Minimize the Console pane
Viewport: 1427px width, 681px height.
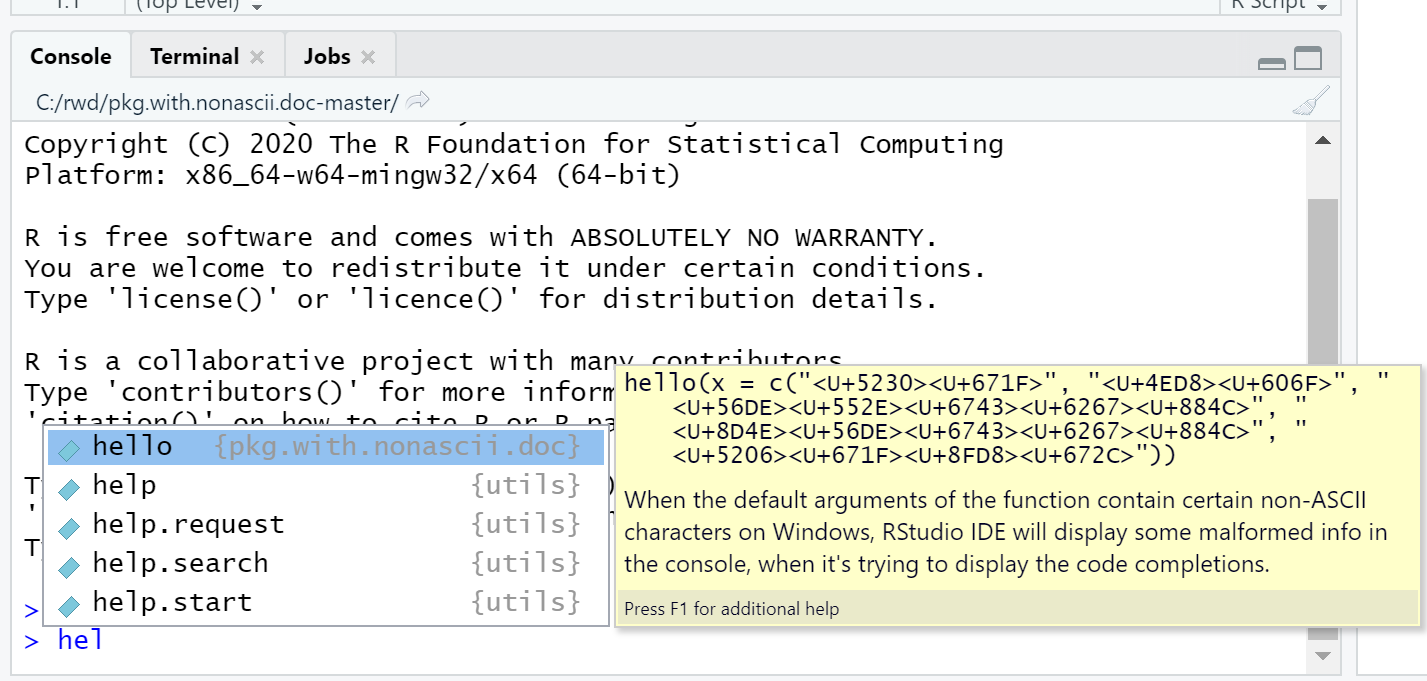tap(1271, 60)
